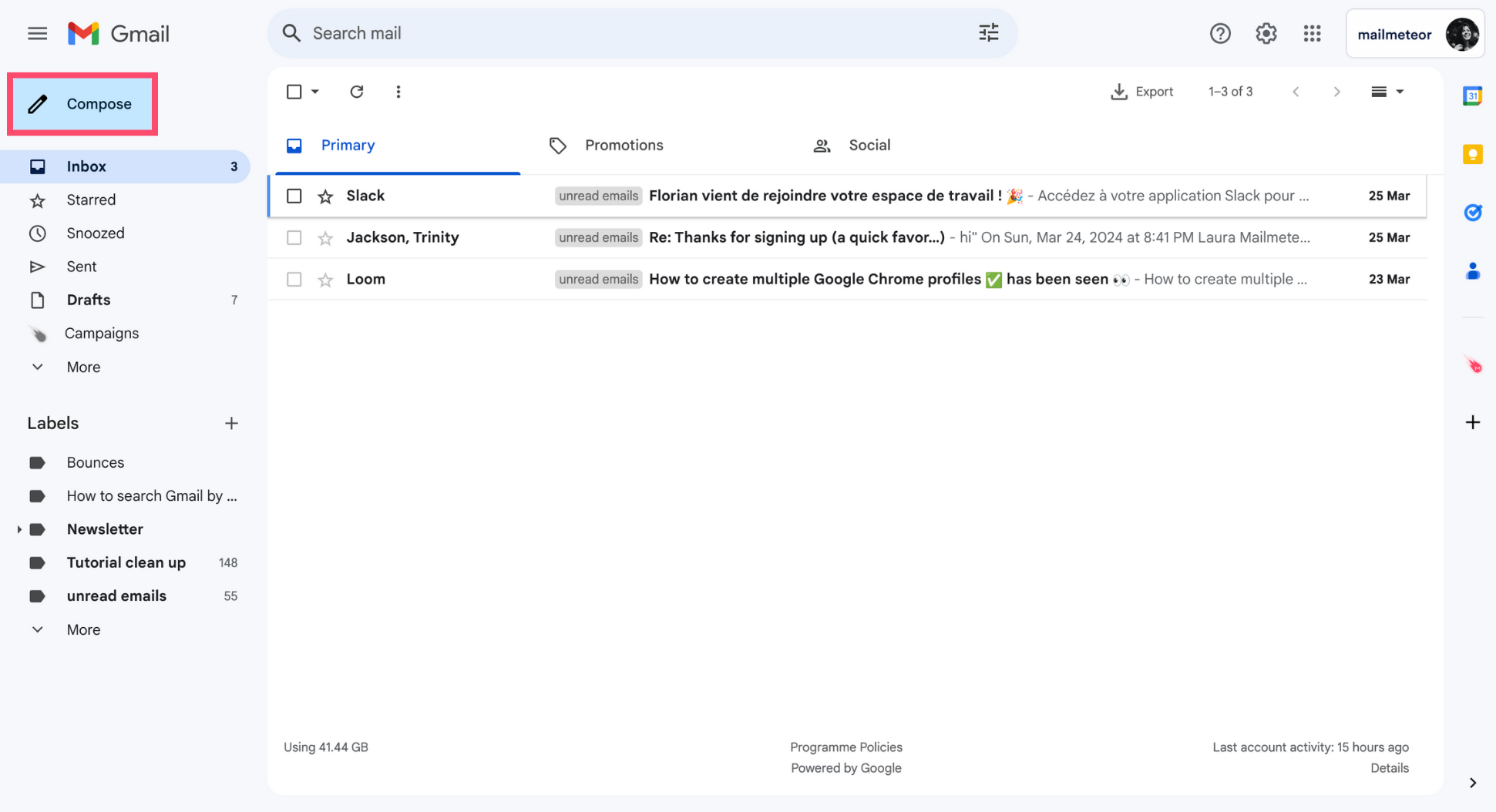Click the magnifier search icon

pyautogui.click(x=291, y=33)
